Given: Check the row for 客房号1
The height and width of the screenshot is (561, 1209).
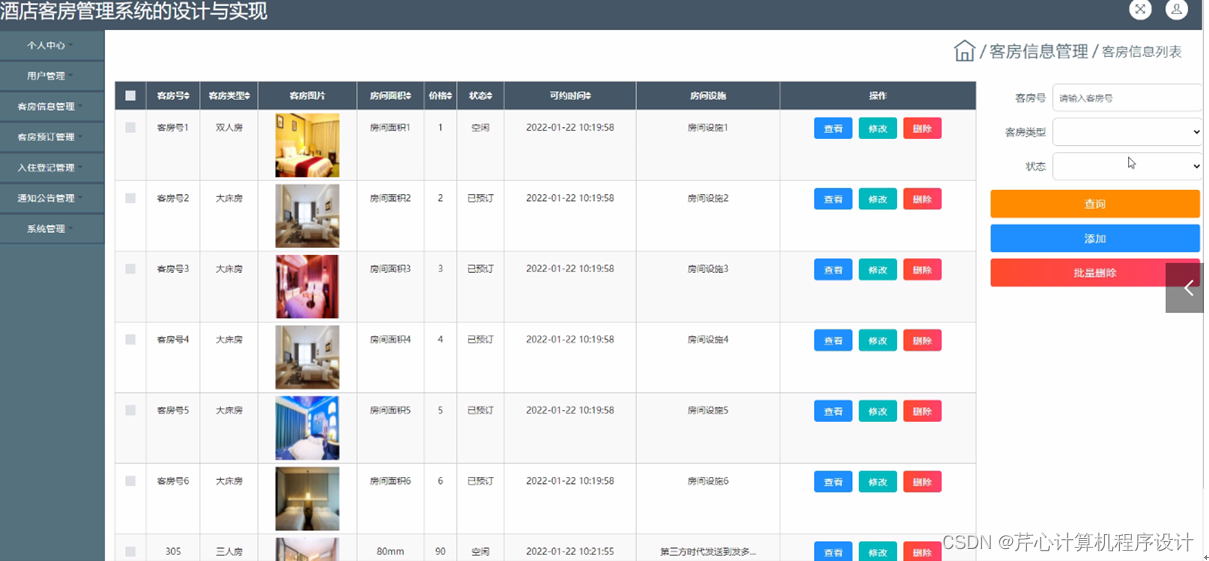Looking at the screenshot, I should pos(130,128).
